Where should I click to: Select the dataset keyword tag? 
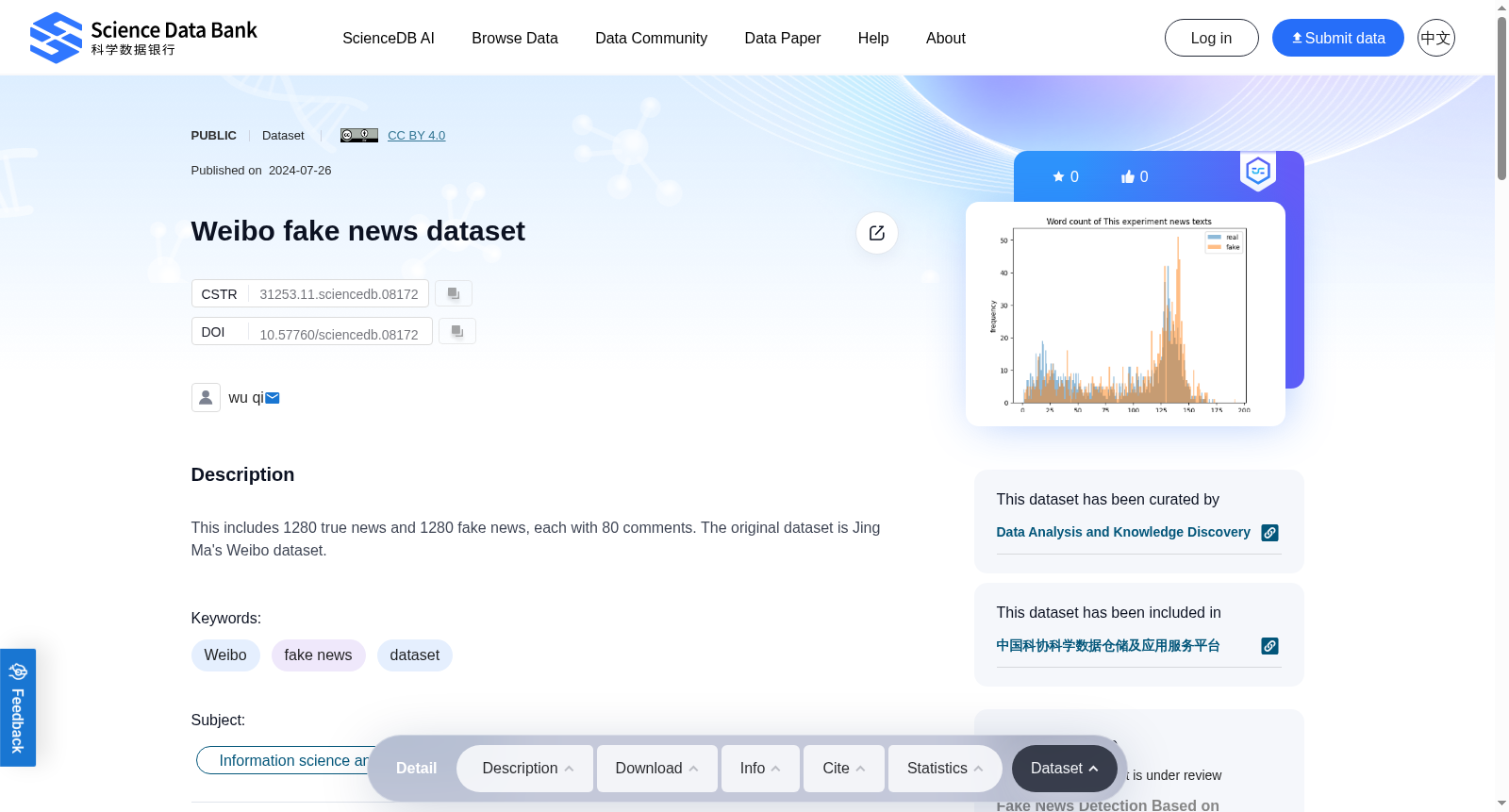(415, 655)
